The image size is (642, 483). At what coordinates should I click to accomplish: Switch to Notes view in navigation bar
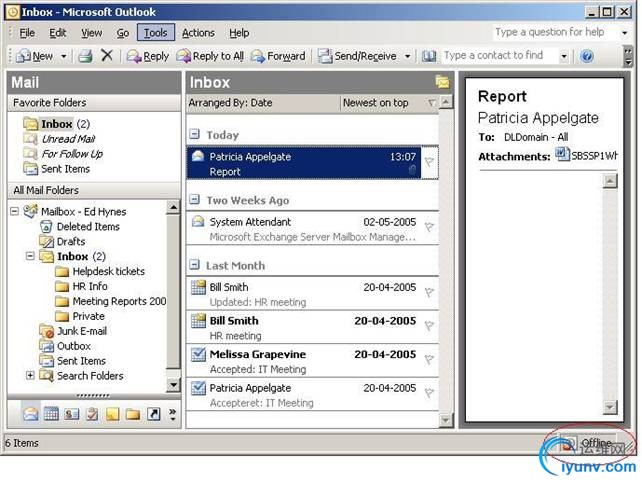tap(113, 414)
